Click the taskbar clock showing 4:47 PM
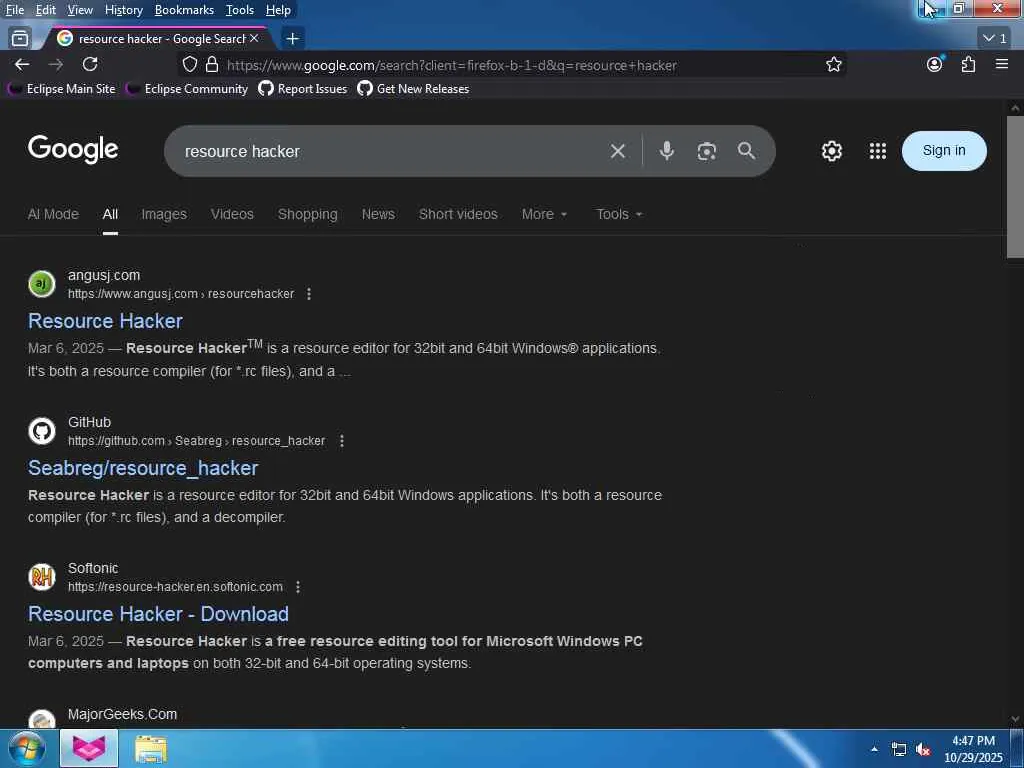Screen dimensions: 1024x768 [973, 749]
